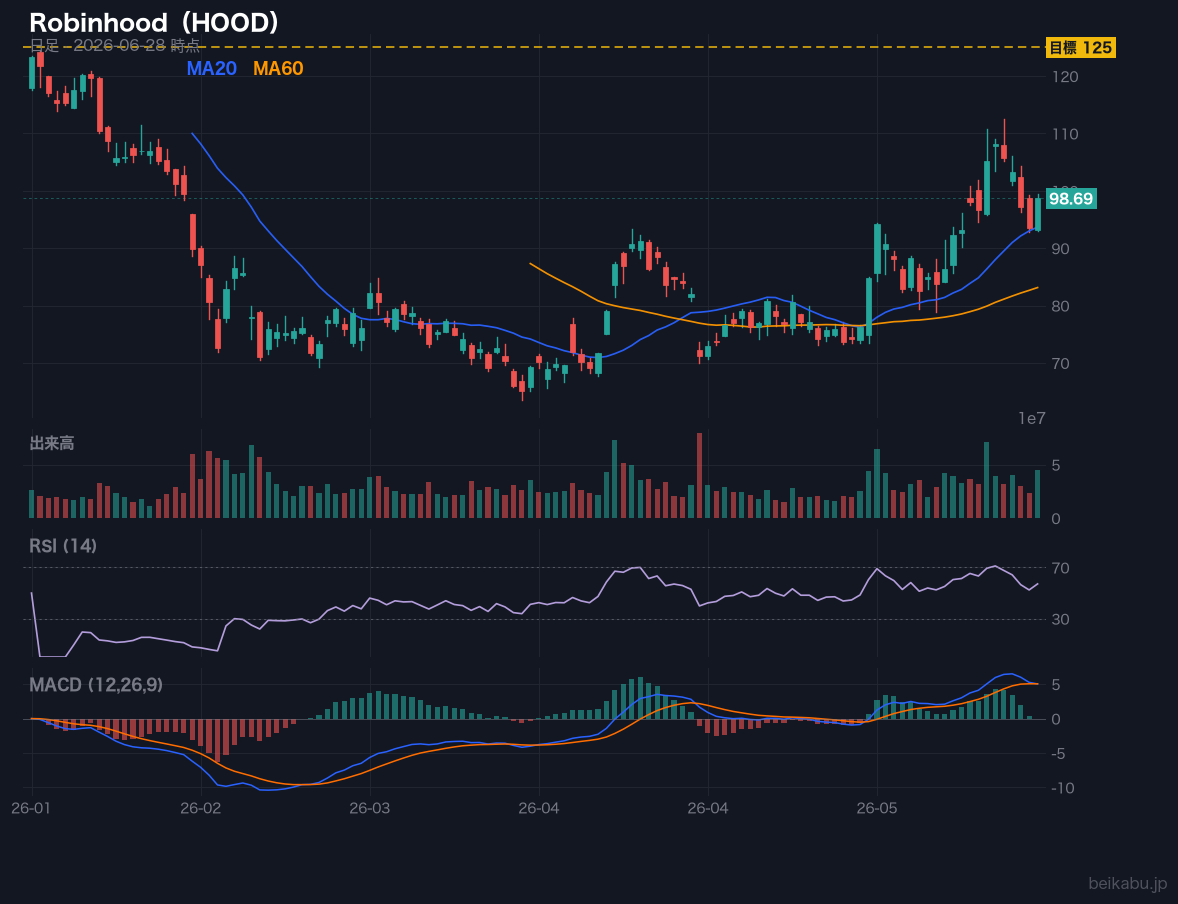The height and width of the screenshot is (904, 1178).
Task: Click the 110 price axis label
Action: pos(1065,134)
